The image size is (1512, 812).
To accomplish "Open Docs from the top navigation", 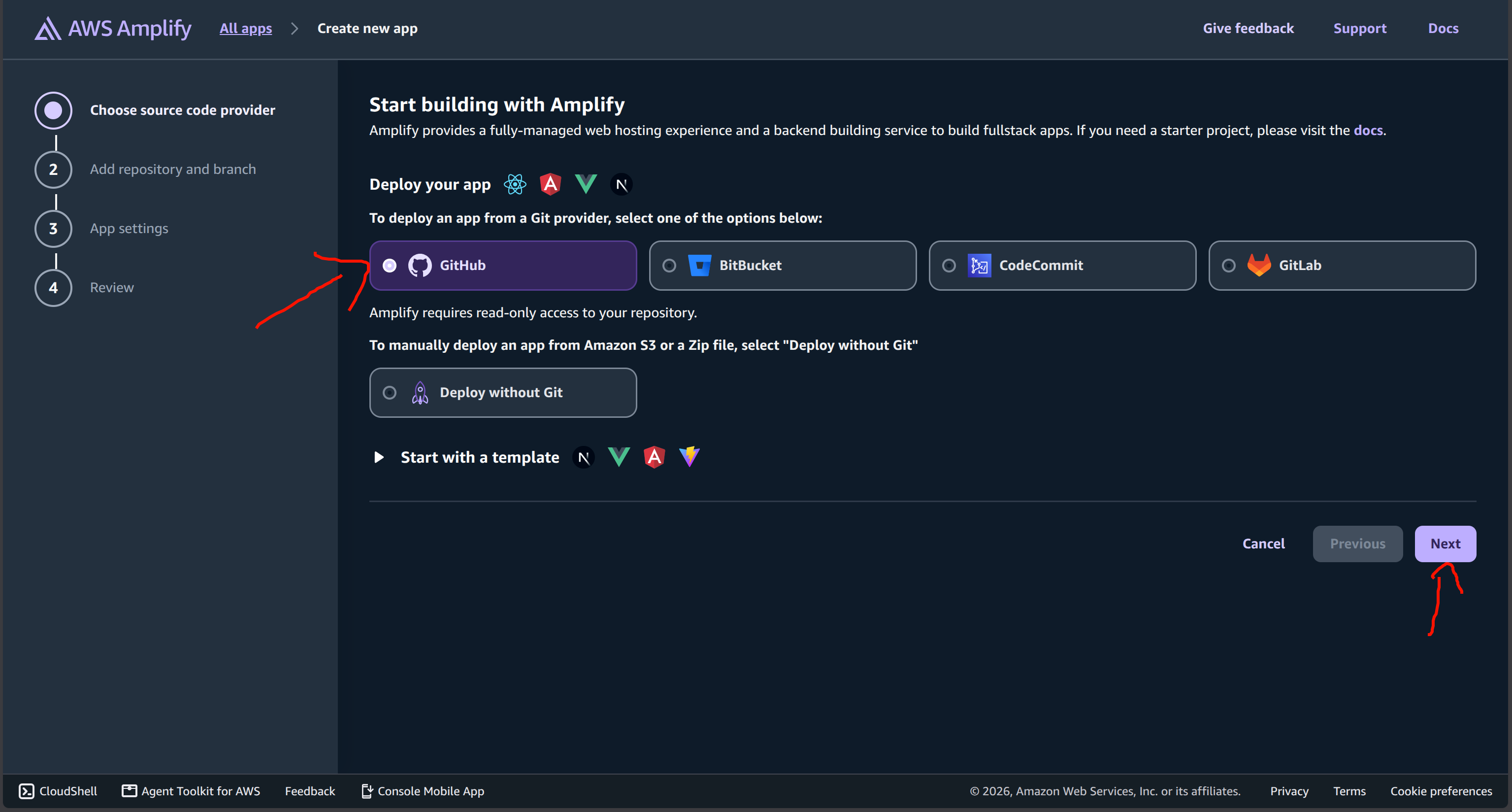I will pos(1443,28).
